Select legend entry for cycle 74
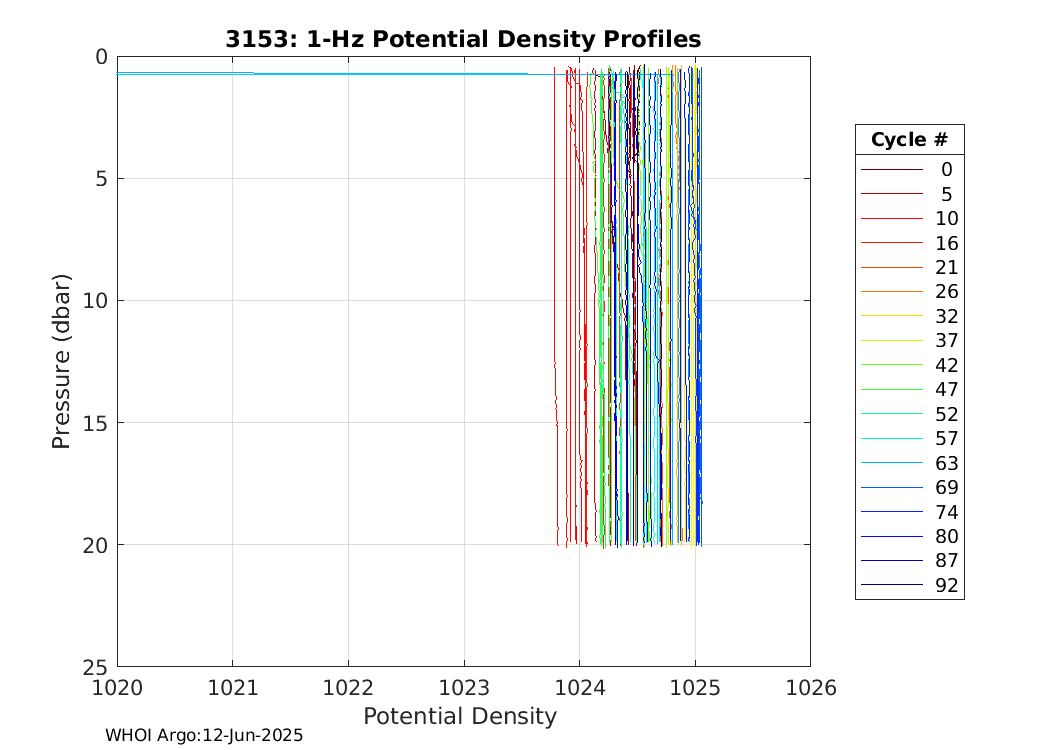 click(x=909, y=512)
